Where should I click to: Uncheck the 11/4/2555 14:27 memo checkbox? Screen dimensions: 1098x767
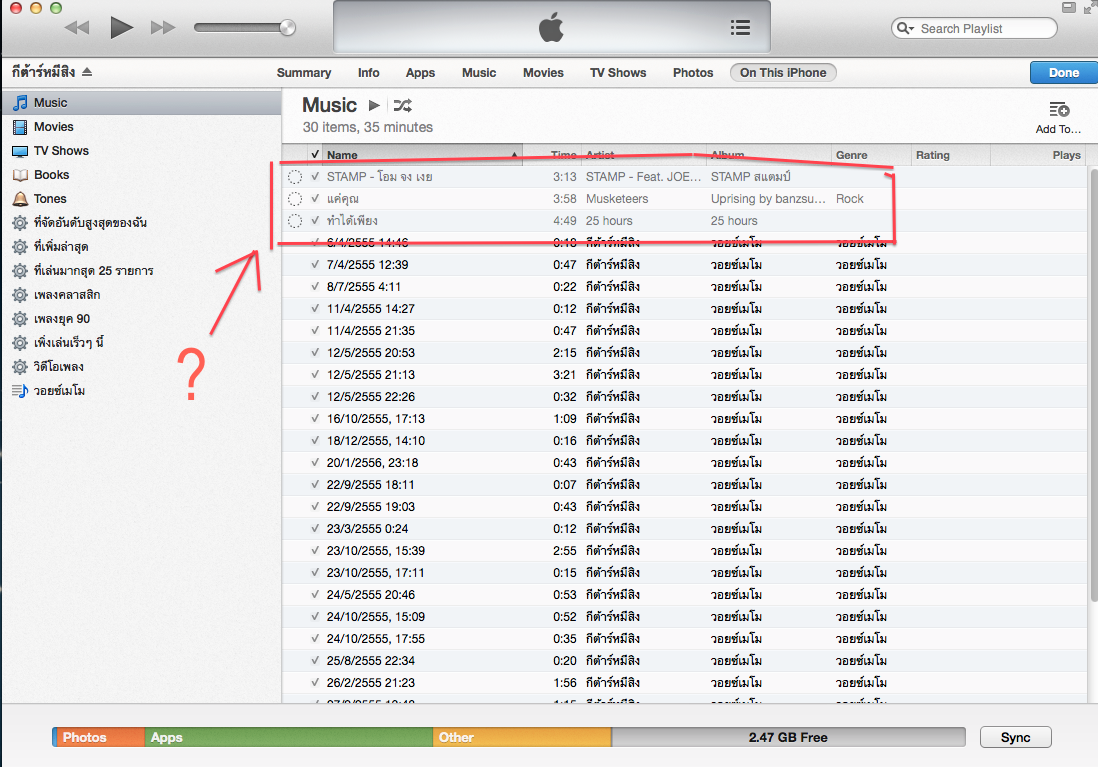coord(315,308)
